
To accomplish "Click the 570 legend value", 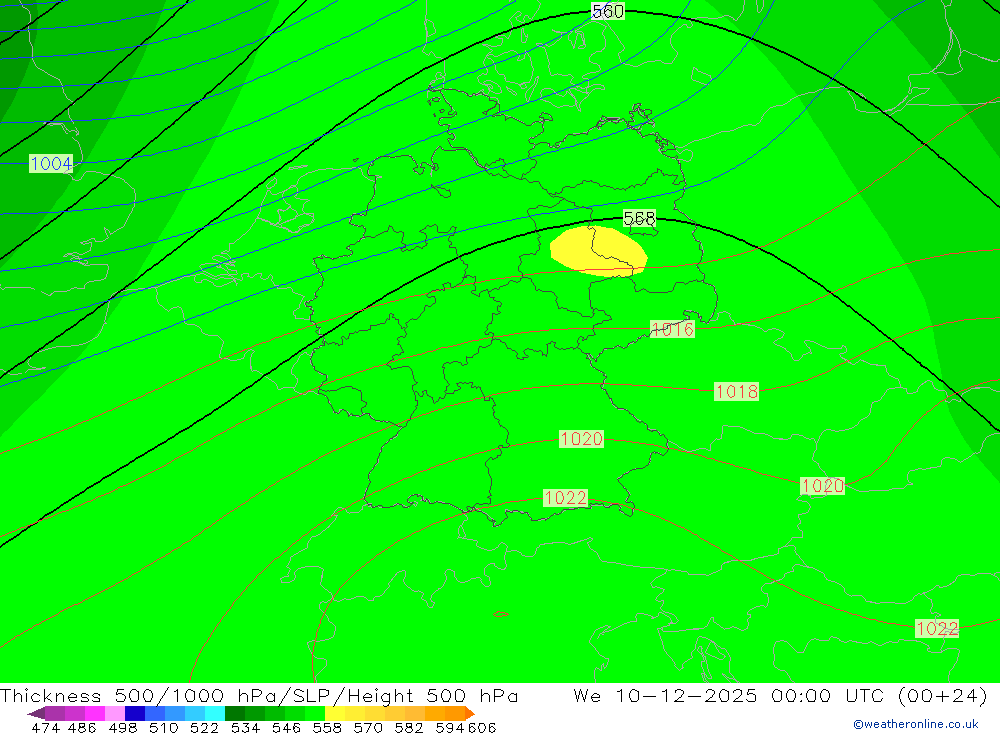I will tap(368, 727).
